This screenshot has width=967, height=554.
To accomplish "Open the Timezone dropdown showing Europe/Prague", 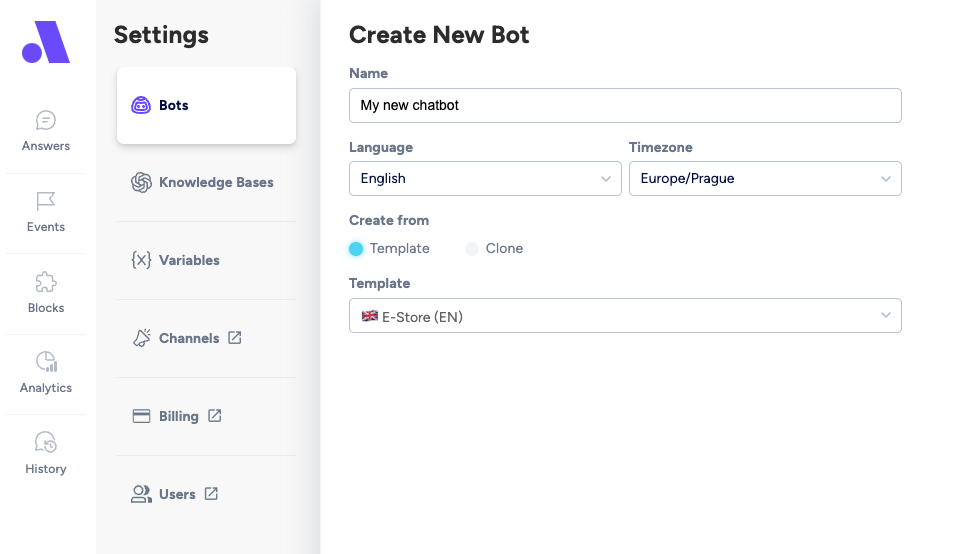I will point(765,179).
